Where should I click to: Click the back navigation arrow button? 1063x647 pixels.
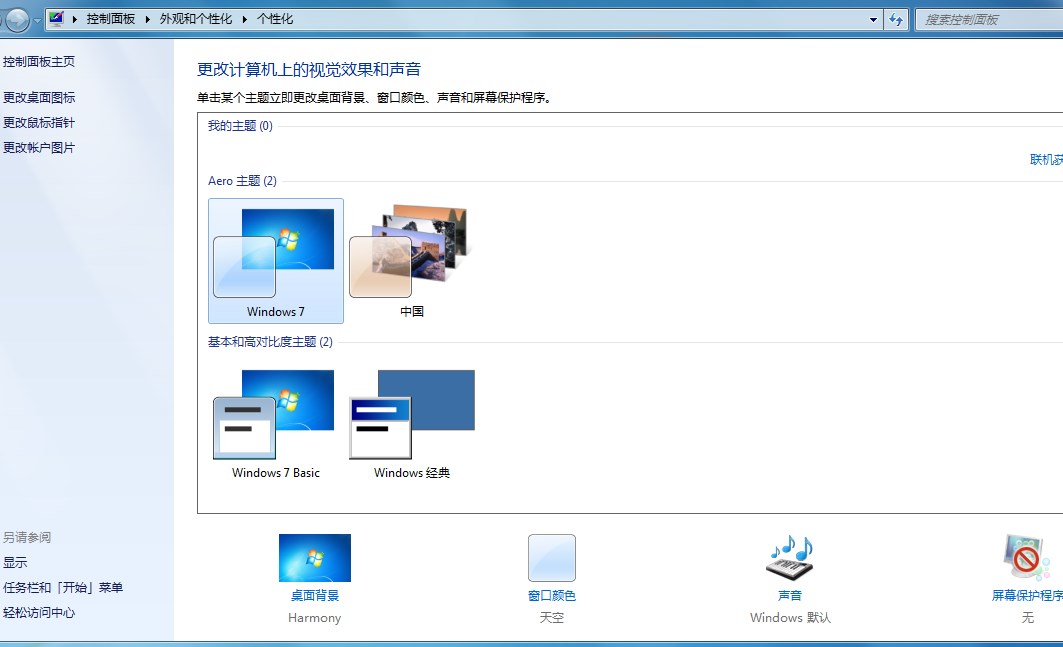click(16, 20)
